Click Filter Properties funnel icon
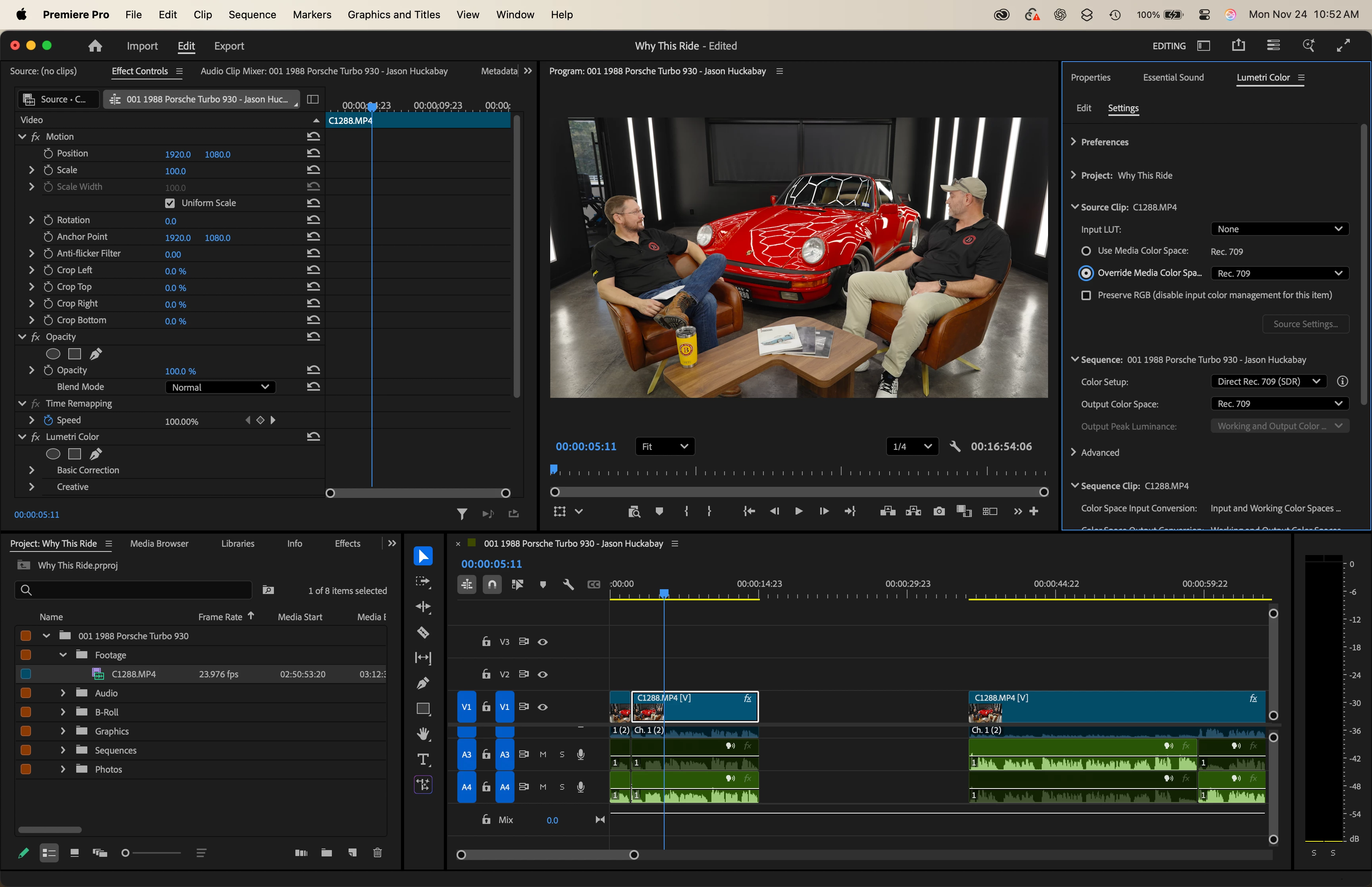The image size is (1372, 887). click(x=462, y=514)
